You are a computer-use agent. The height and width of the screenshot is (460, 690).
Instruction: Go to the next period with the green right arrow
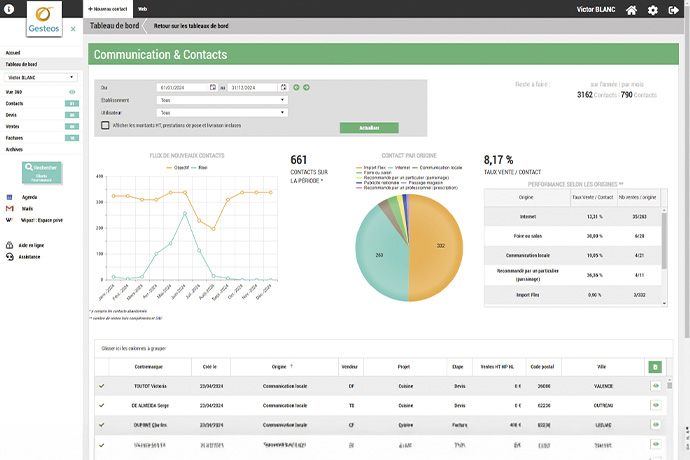coord(306,88)
